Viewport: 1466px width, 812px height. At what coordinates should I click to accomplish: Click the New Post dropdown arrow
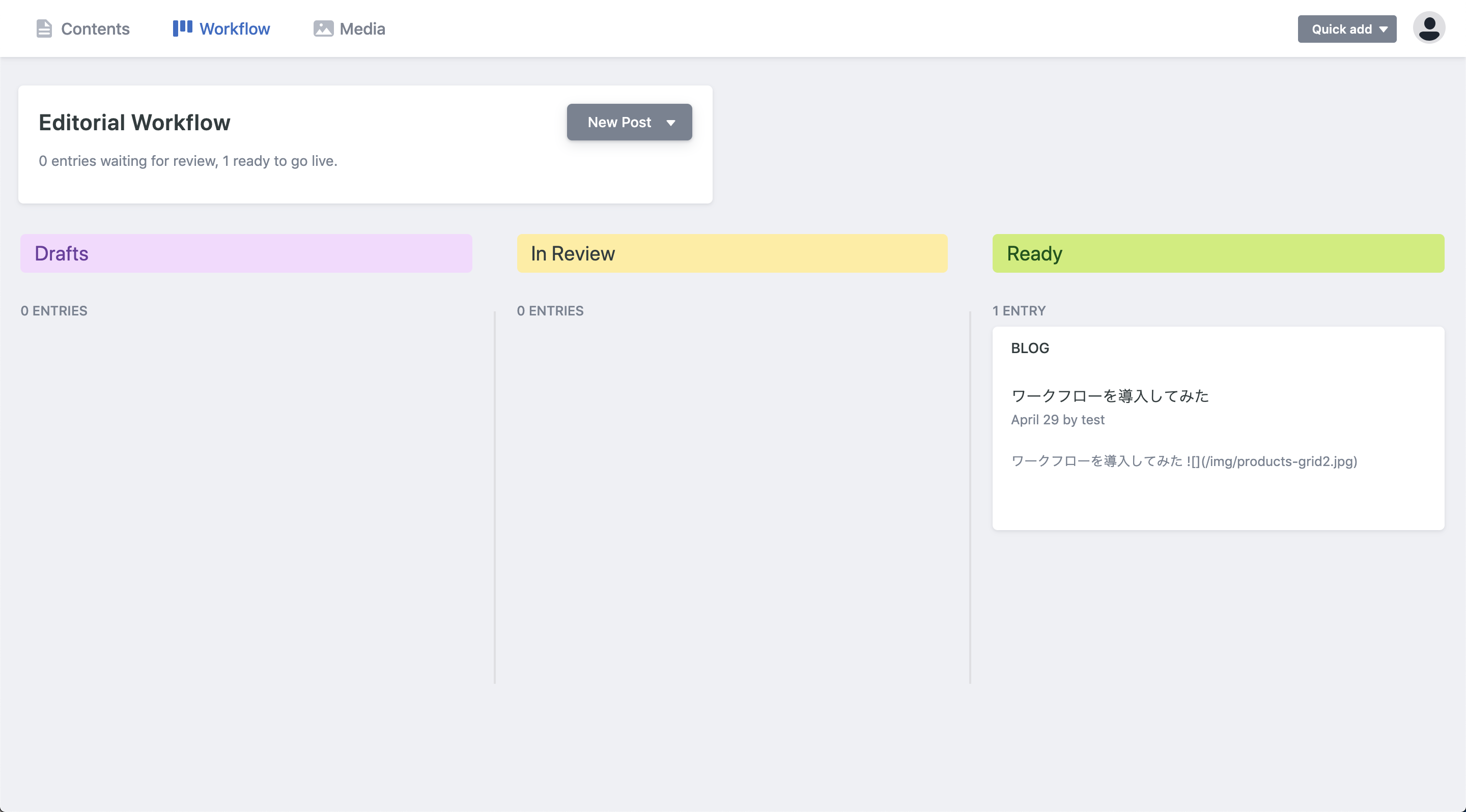tap(672, 122)
